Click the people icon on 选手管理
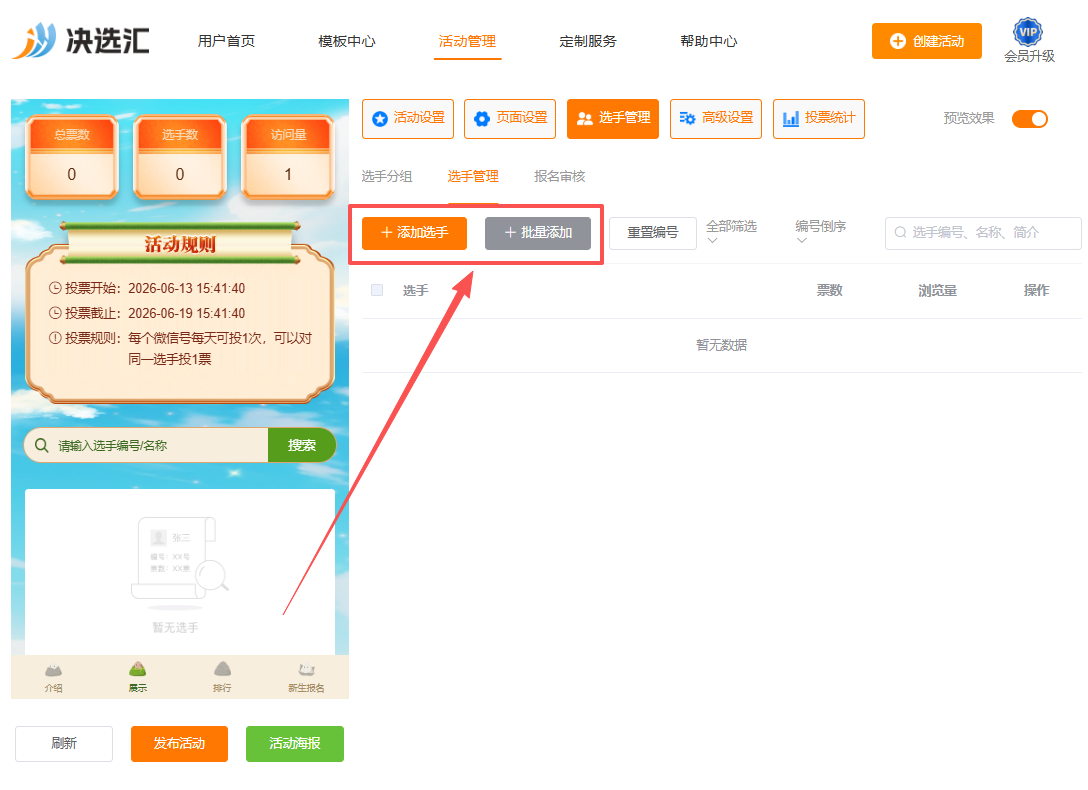This screenshot has height=790, width=1088. (x=585, y=119)
